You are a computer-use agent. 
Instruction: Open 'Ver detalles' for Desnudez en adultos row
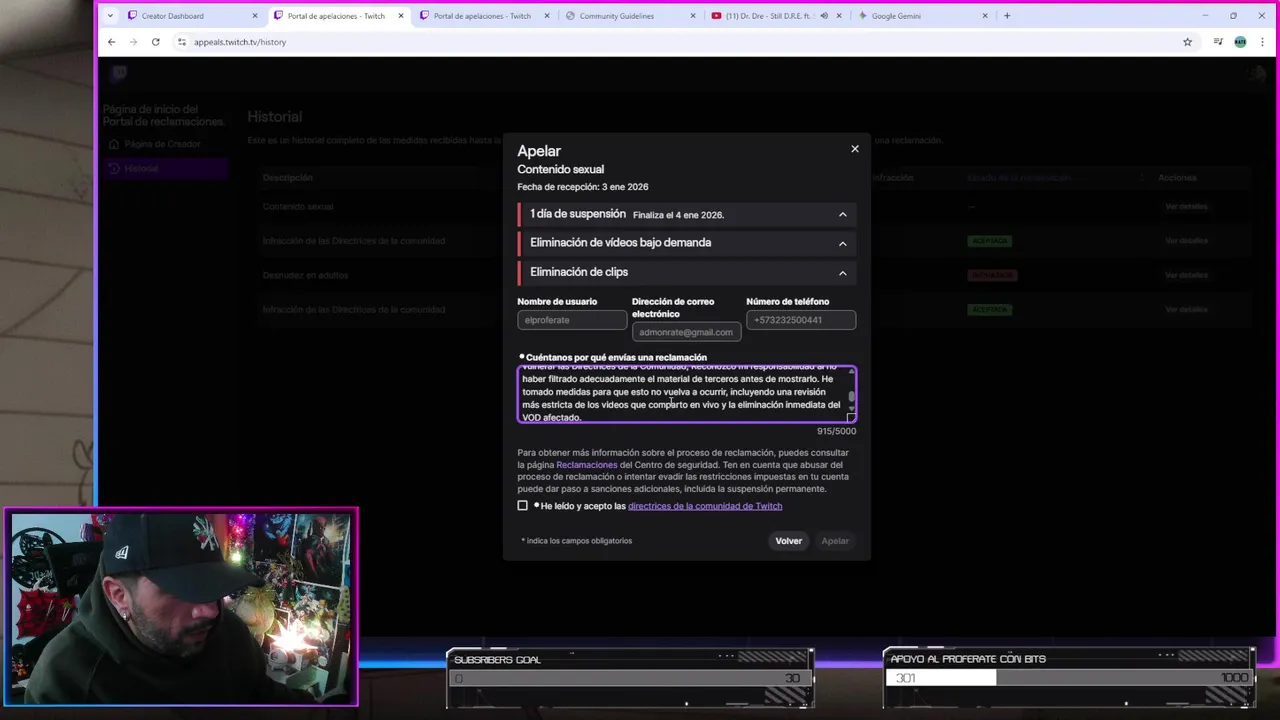1186,275
